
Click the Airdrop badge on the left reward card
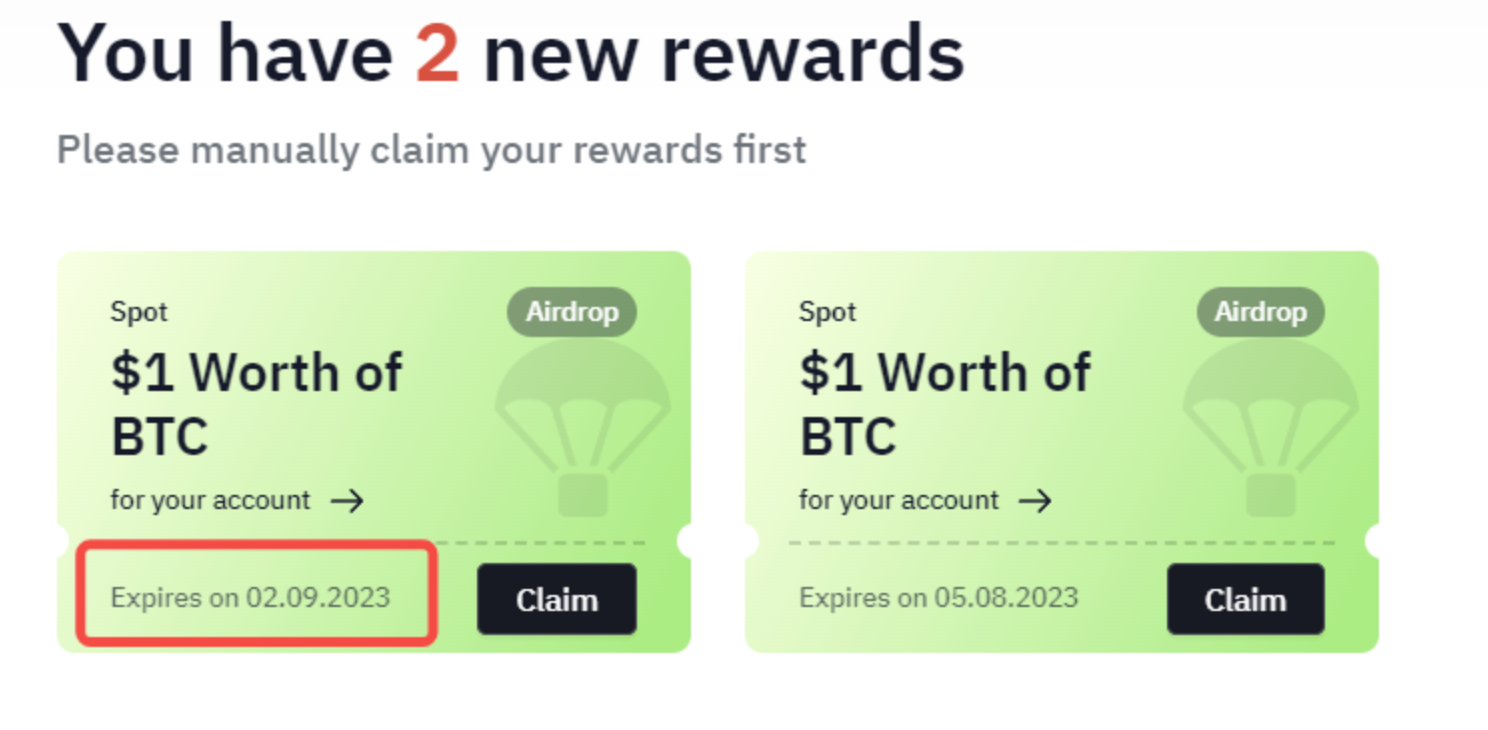tap(571, 311)
